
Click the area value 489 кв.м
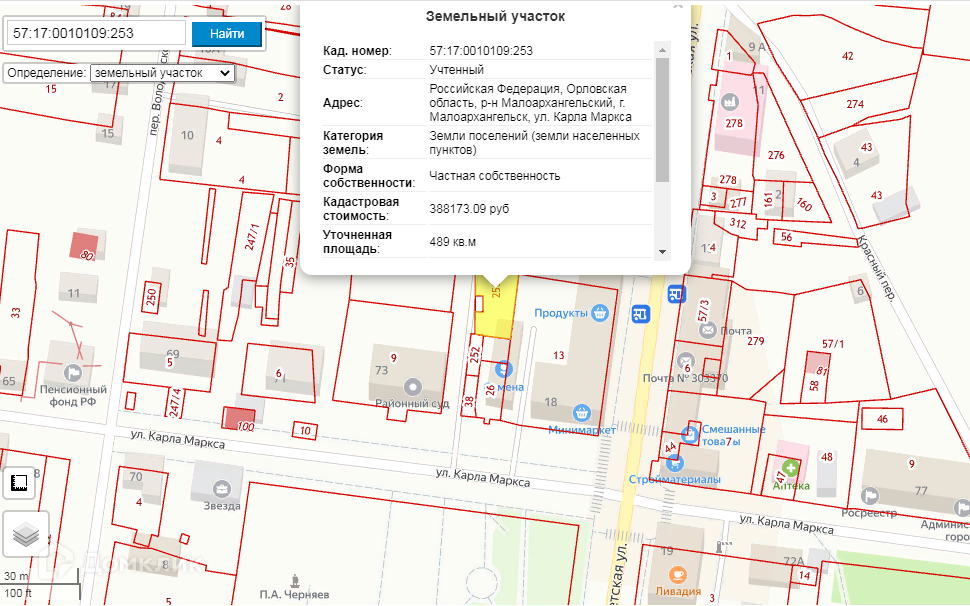(453, 242)
